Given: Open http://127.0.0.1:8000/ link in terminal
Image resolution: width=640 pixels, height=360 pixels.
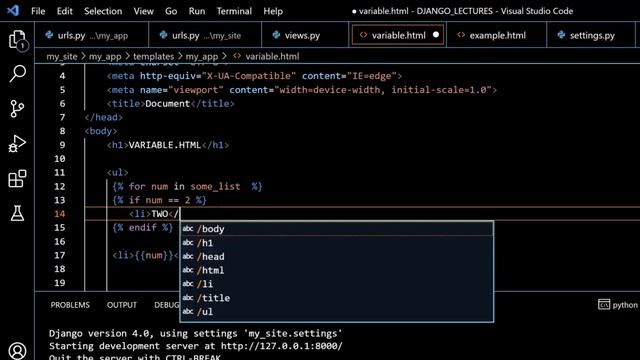Looking at the screenshot, I should (282, 346).
